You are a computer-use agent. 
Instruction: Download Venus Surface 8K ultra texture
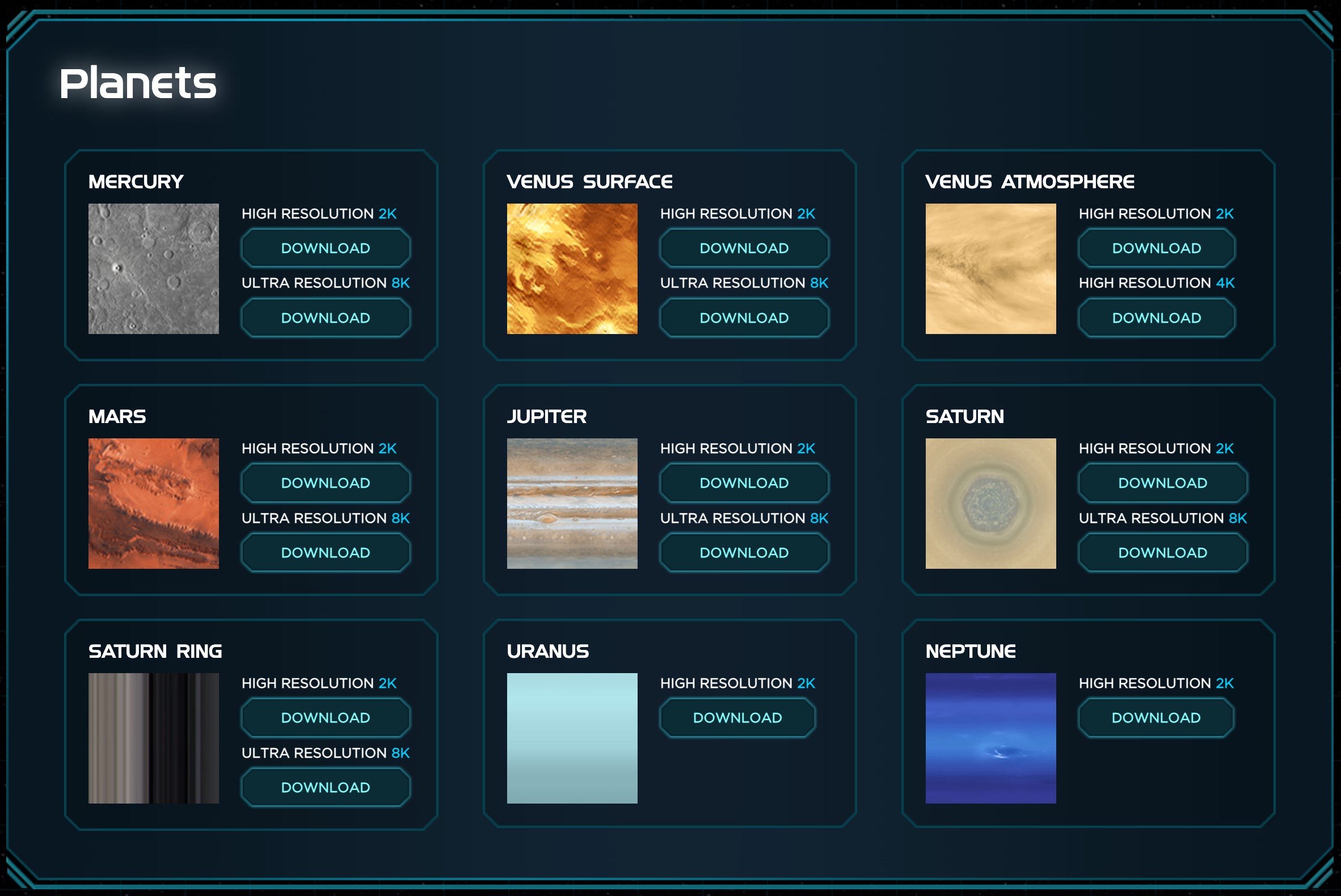(x=744, y=318)
